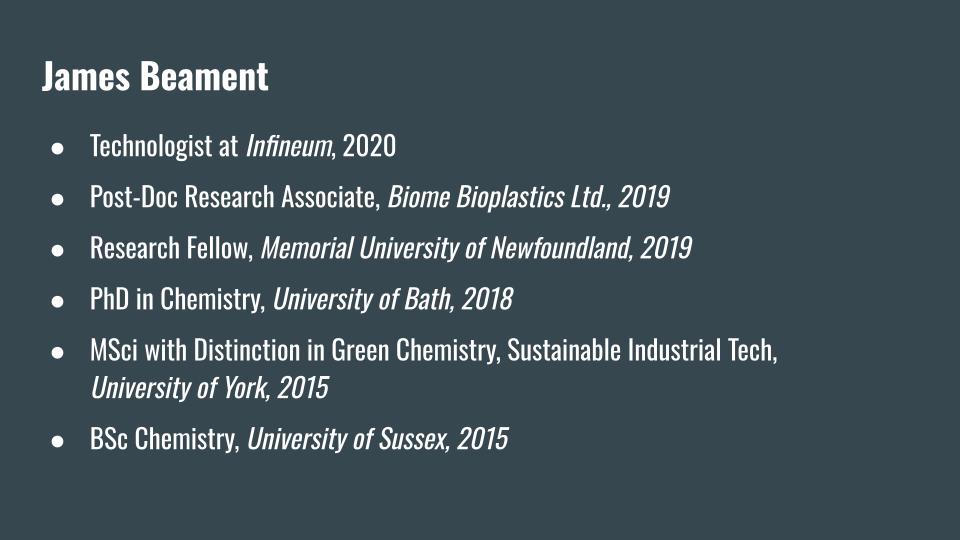Select the Technologist at text
Screen dimensions: 960x540
click(164, 146)
